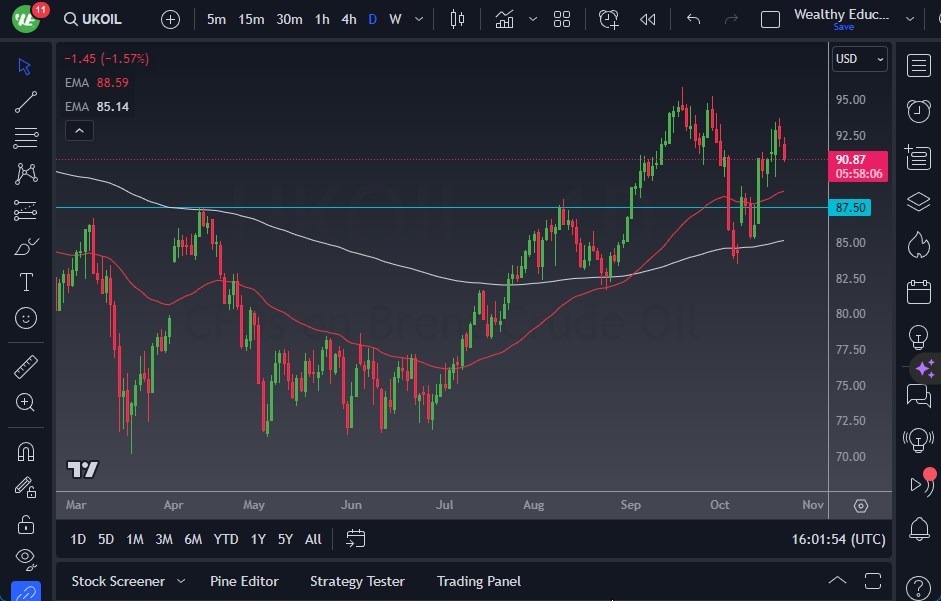
Task: Open the Economic Calendar panel
Action: pos(918,289)
